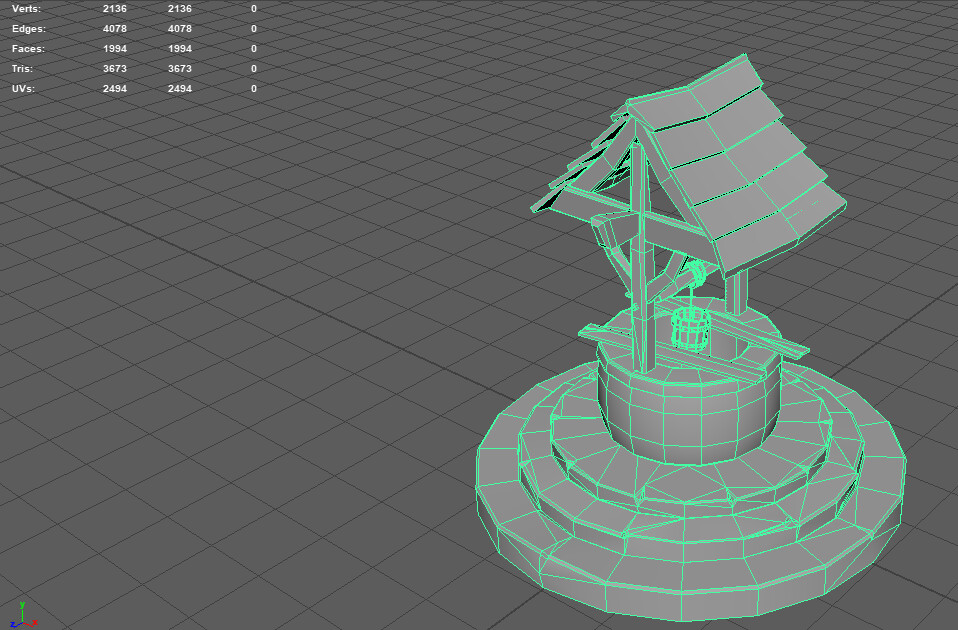The width and height of the screenshot is (958, 630).
Task: Click the Verts: label in the poly count display
Action: (26, 9)
